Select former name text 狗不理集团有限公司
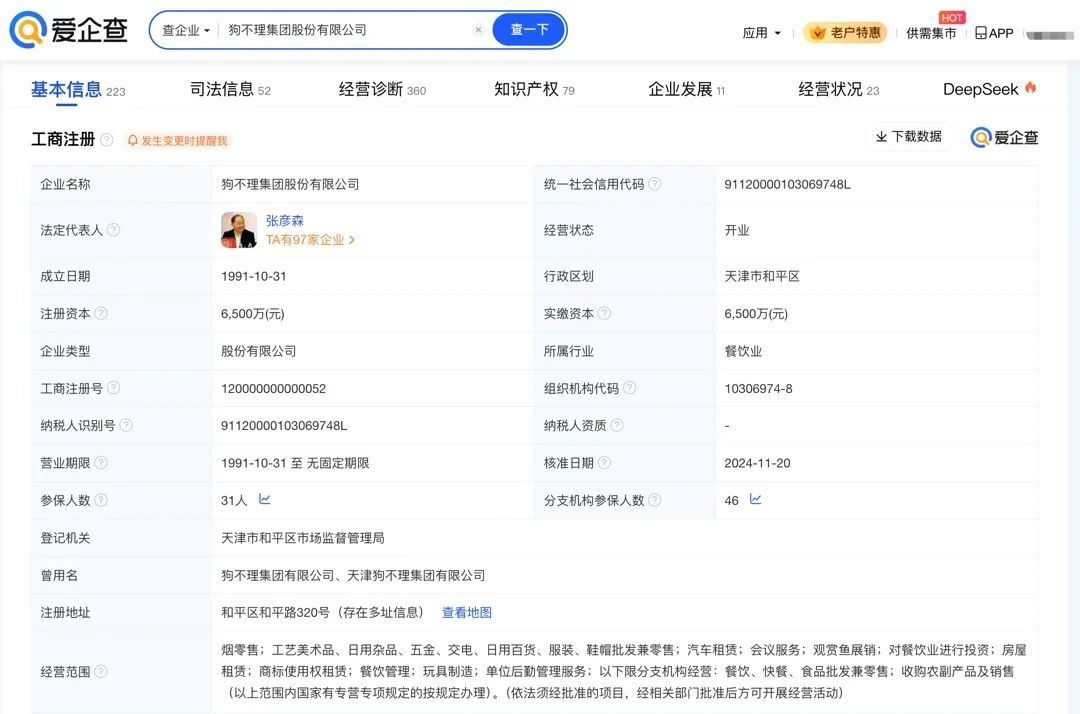 [278, 575]
